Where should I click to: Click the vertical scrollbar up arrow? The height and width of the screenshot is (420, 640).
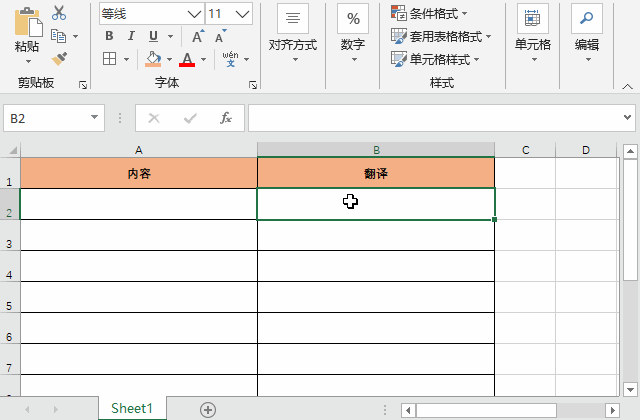coord(630,151)
